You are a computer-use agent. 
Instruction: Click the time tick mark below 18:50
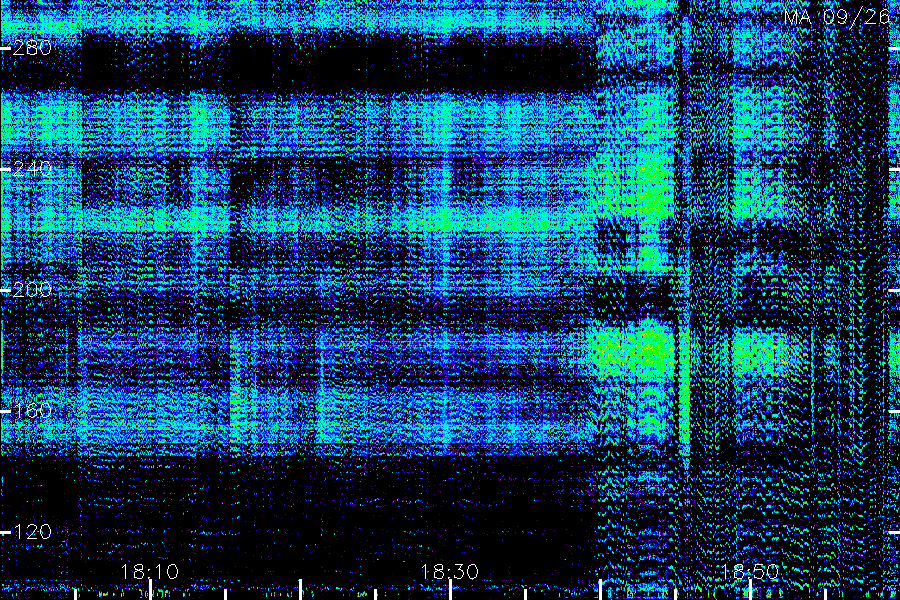tap(751, 590)
